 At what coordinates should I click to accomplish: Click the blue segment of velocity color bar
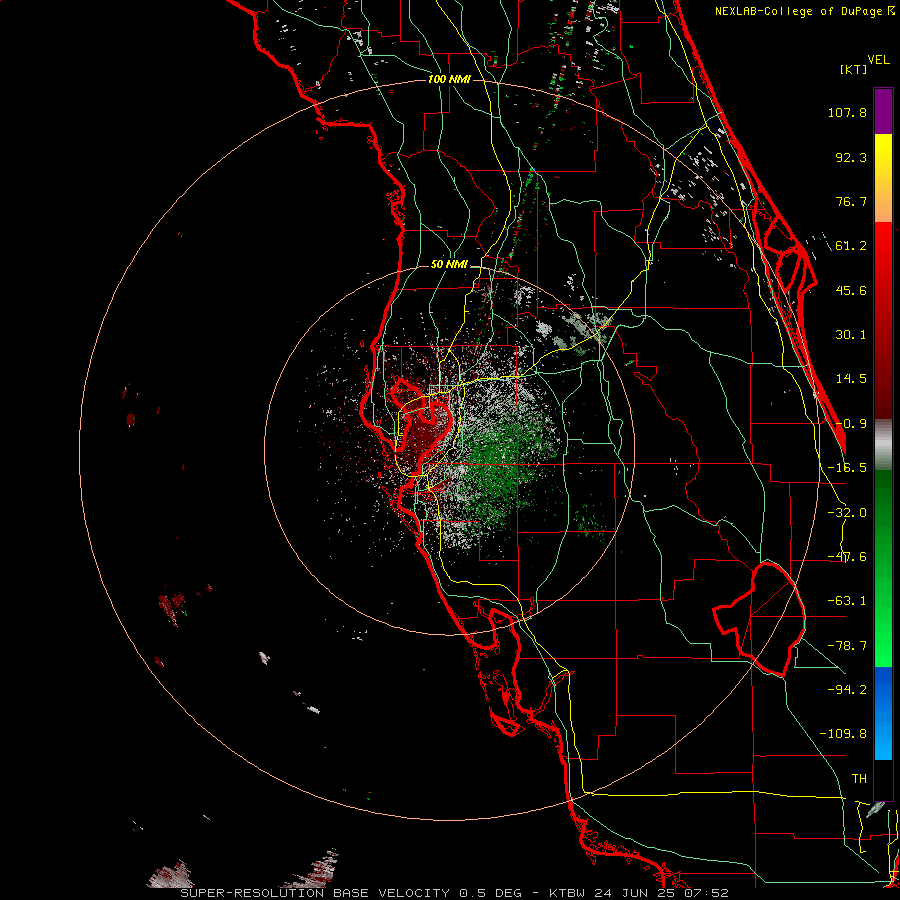pyautogui.click(x=883, y=713)
